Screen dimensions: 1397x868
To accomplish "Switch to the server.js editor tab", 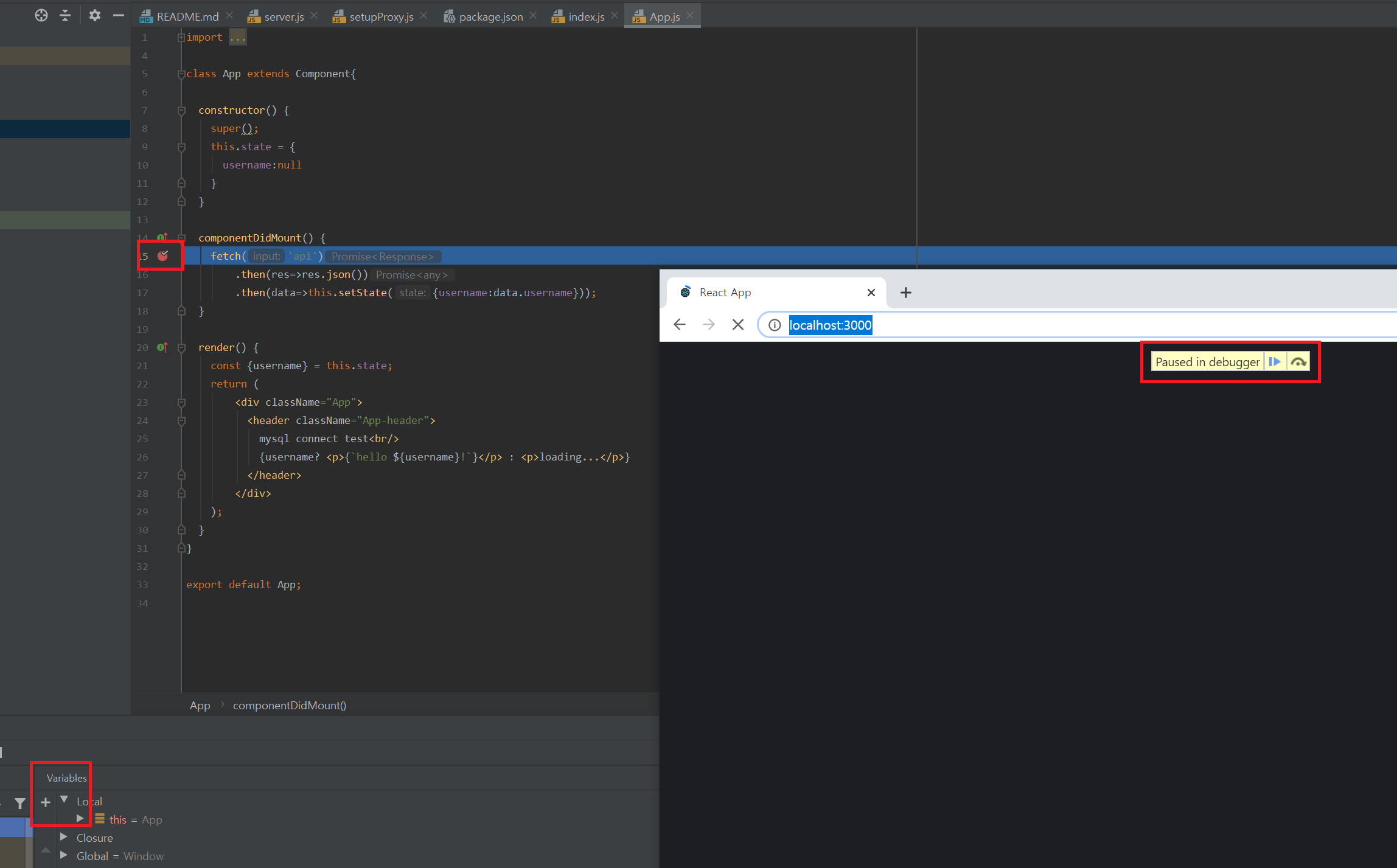I will pos(281,16).
